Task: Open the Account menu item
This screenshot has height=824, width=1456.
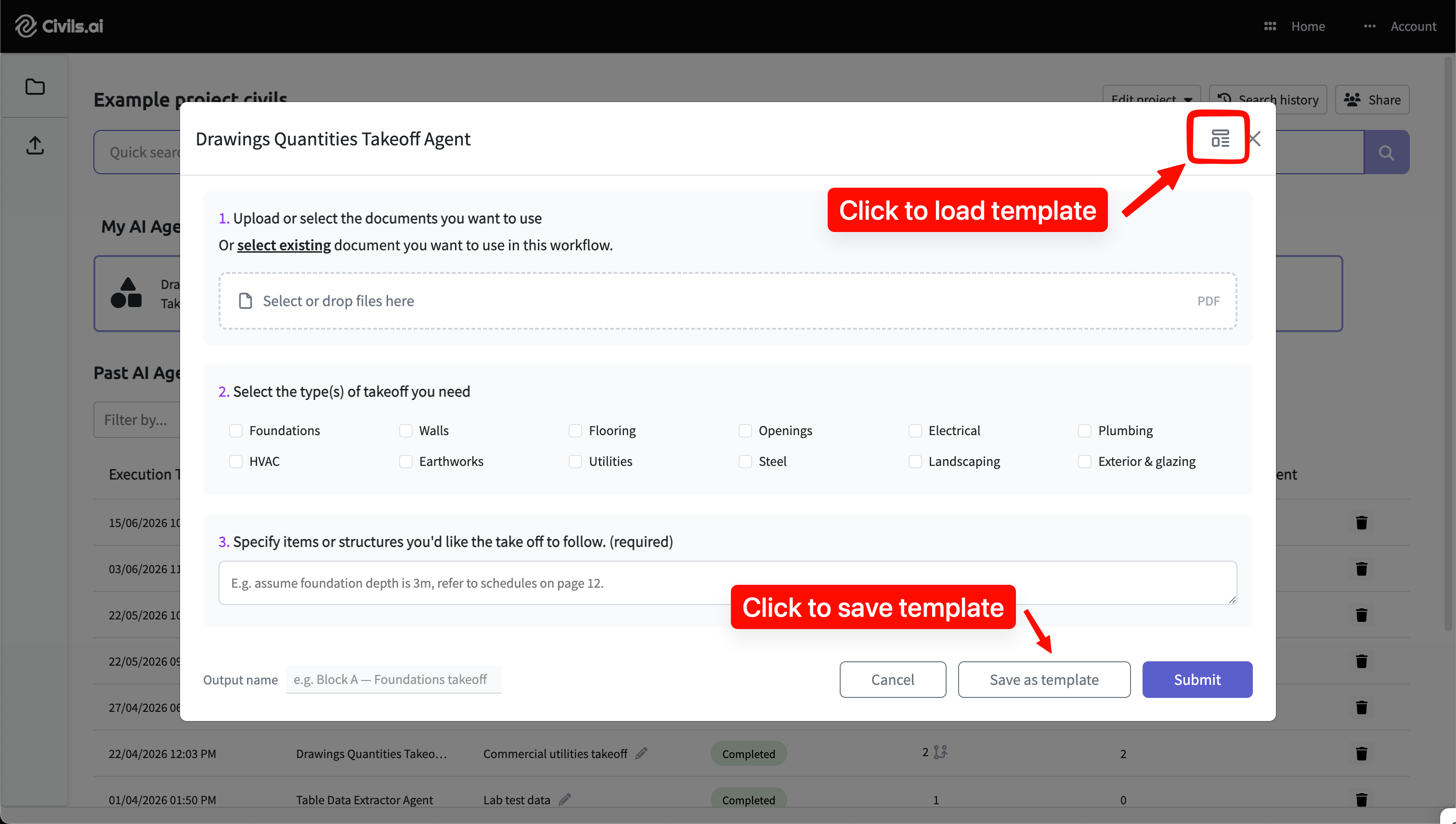Action: tap(1414, 26)
